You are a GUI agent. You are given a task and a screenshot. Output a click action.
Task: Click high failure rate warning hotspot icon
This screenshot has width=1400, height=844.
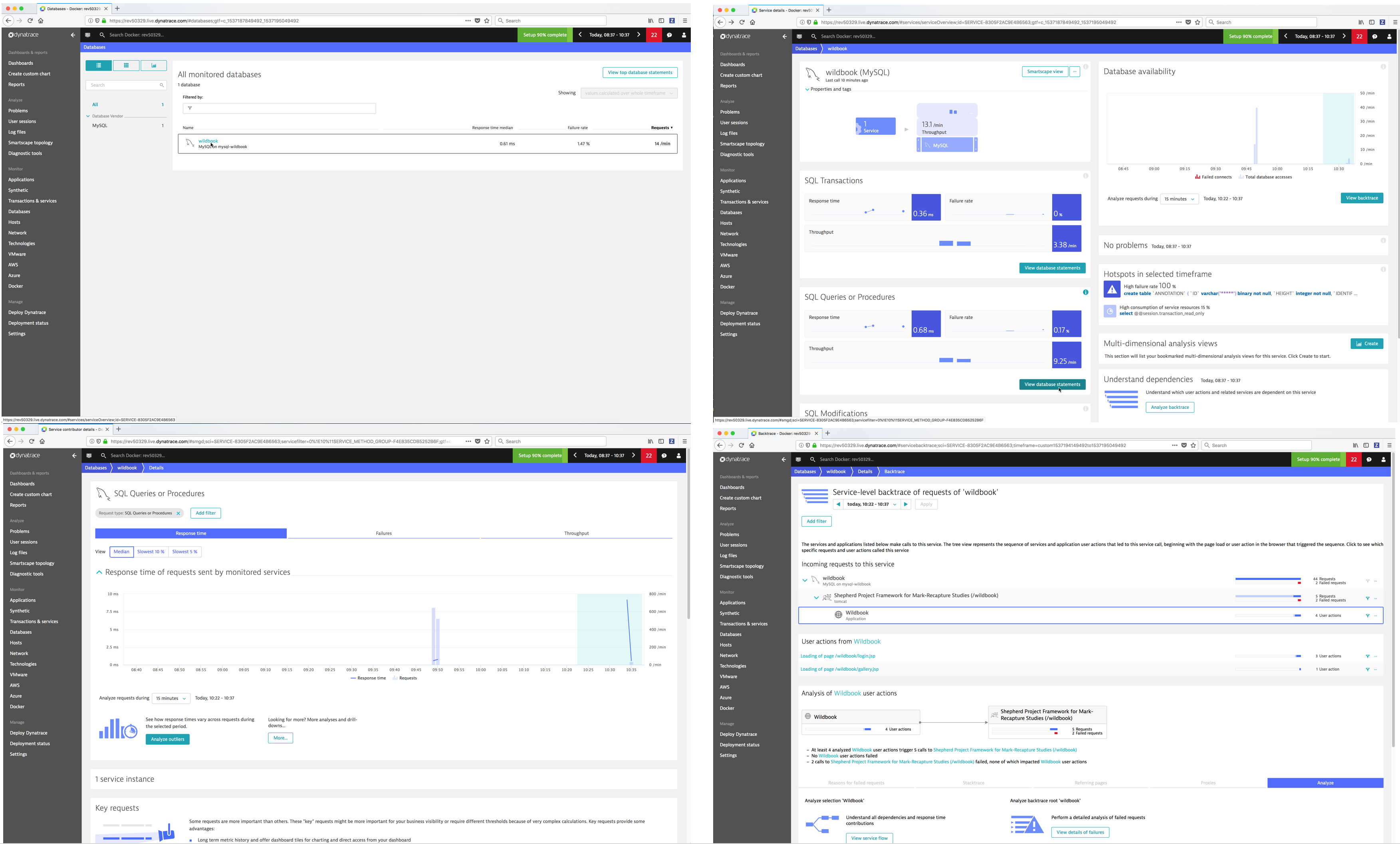[1112, 290]
